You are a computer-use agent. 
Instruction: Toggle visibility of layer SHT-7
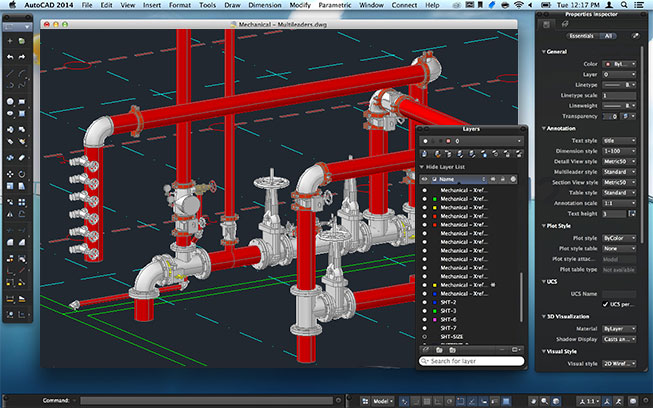424,328
